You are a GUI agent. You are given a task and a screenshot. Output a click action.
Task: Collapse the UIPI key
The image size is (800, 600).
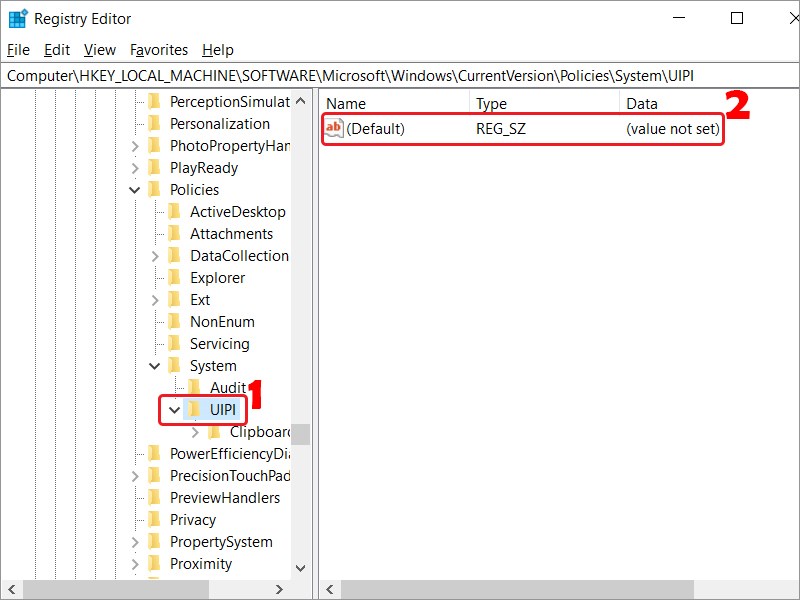pos(174,410)
